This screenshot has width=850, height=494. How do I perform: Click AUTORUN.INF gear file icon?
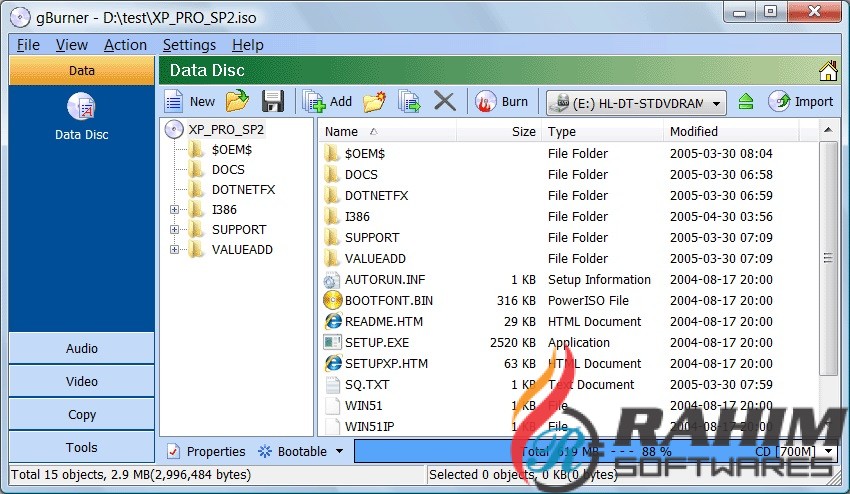pos(331,280)
